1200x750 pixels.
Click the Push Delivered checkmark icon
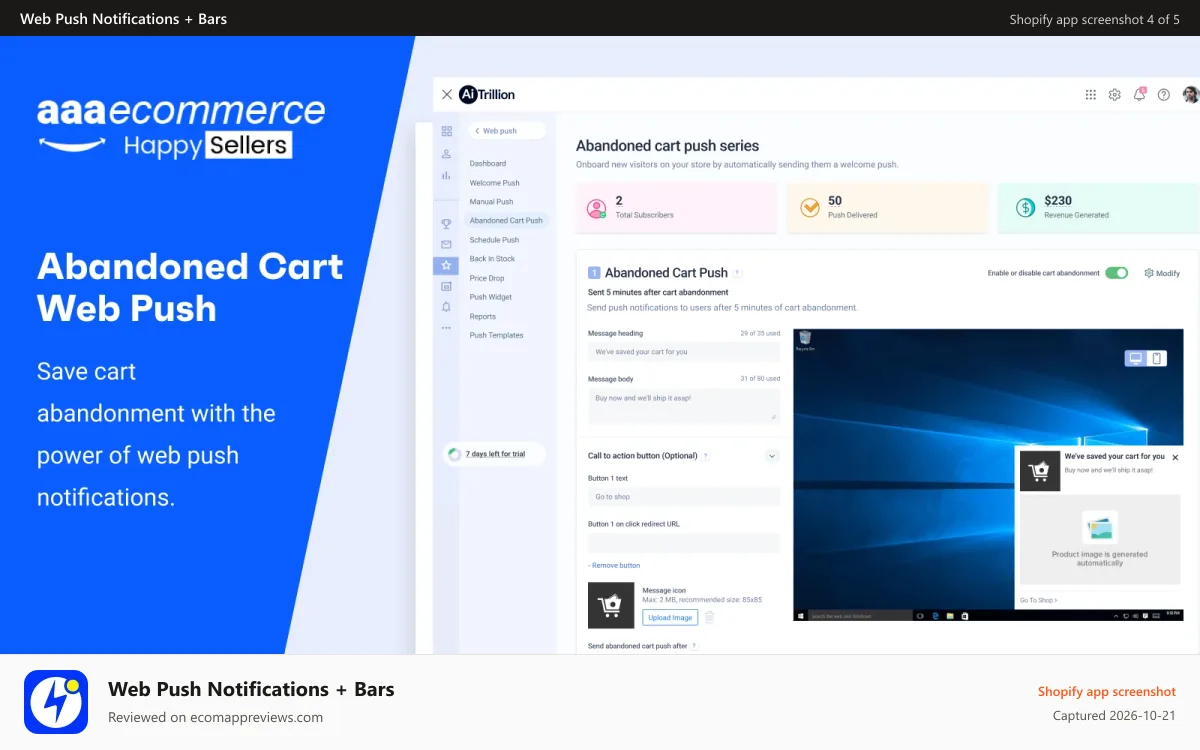(x=809, y=208)
